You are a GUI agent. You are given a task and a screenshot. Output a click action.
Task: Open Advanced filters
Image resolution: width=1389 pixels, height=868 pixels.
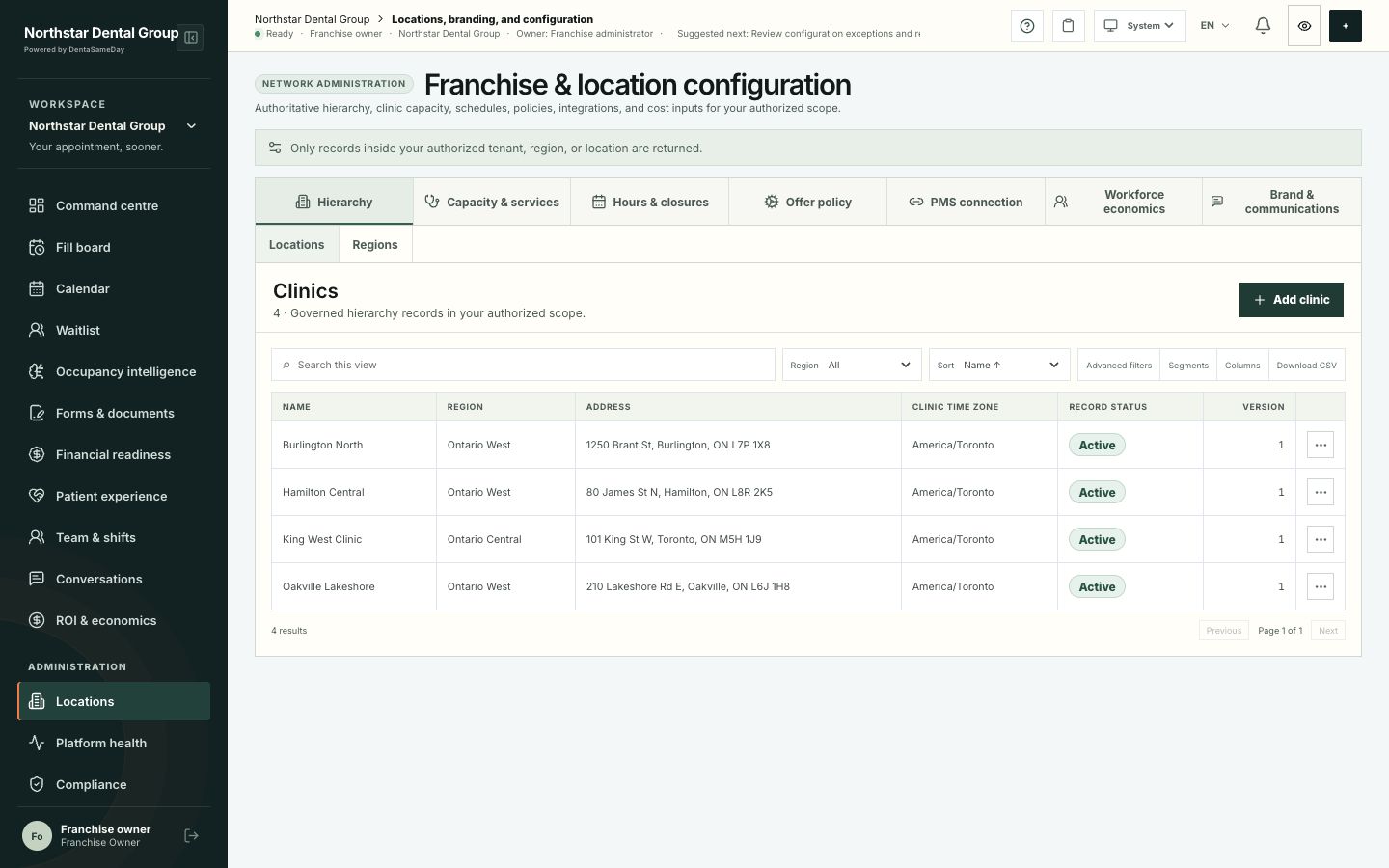pos(1119,366)
